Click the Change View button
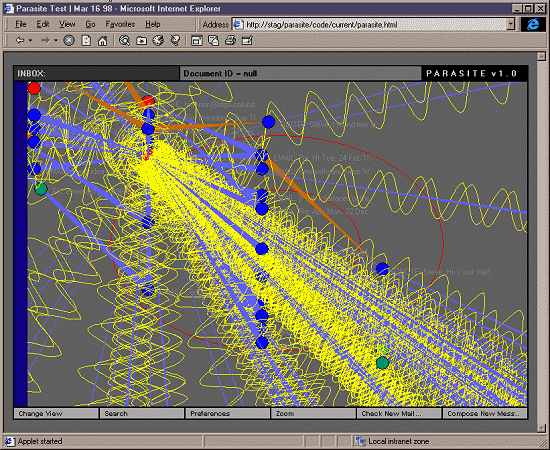The height and width of the screenshot is (450, 550). coord(56,414)
